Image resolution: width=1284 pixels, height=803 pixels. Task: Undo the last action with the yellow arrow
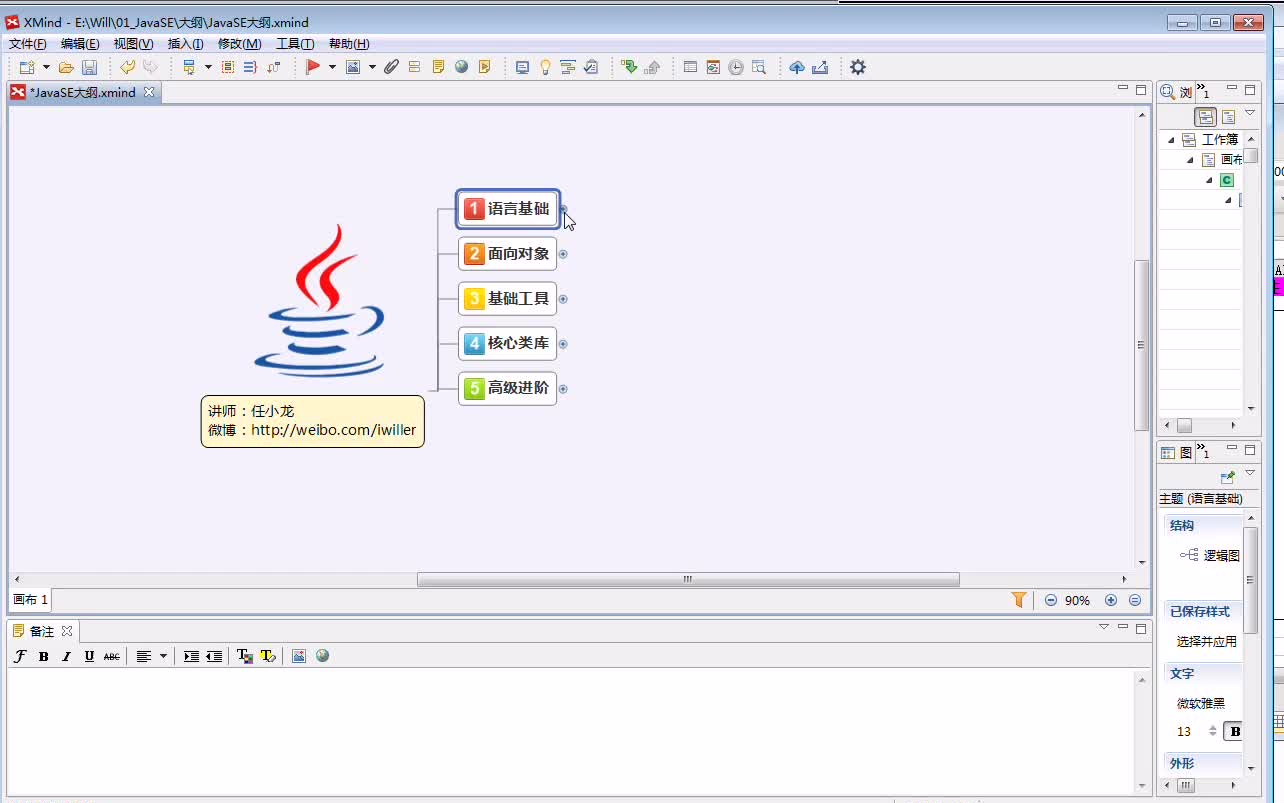click(127, 67)
